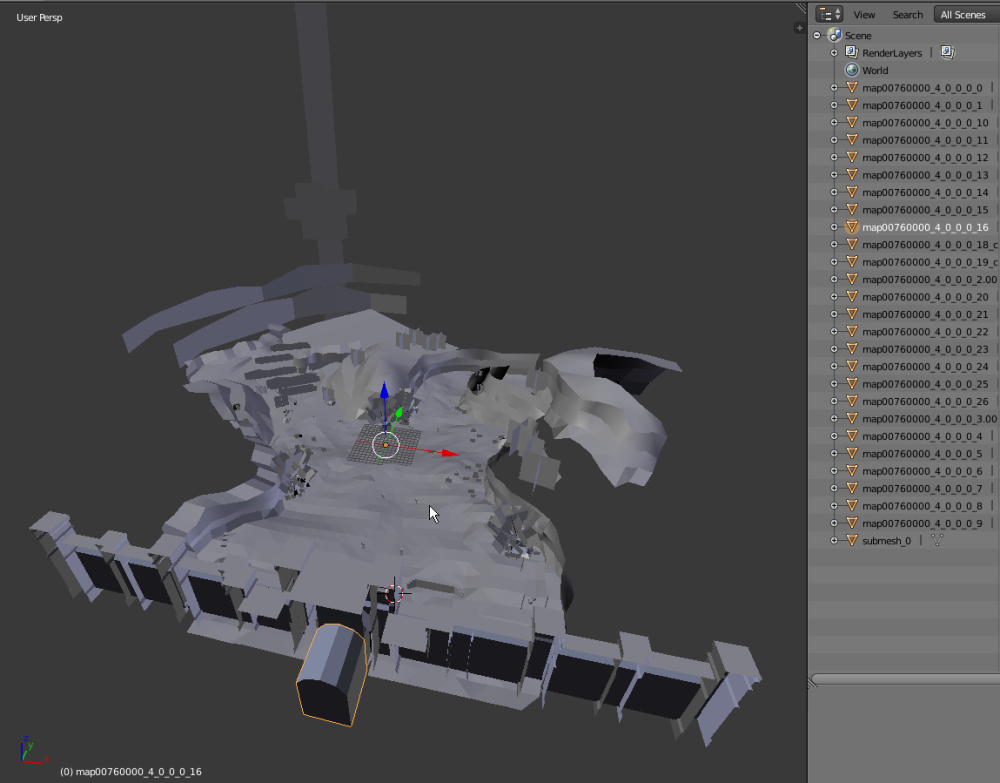The height and width of the screenshot is (783, 1000).
Task: Click mesh data icon right of submesh_0
Action: [x=936, y=540]
